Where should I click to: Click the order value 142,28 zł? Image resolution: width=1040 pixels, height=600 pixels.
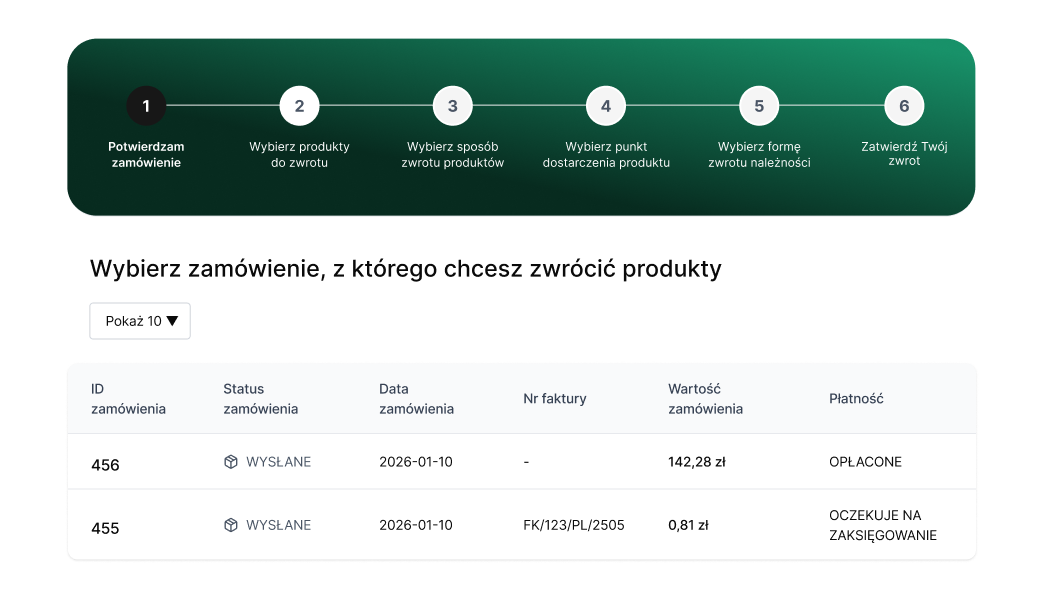click(x=696, y=462)
